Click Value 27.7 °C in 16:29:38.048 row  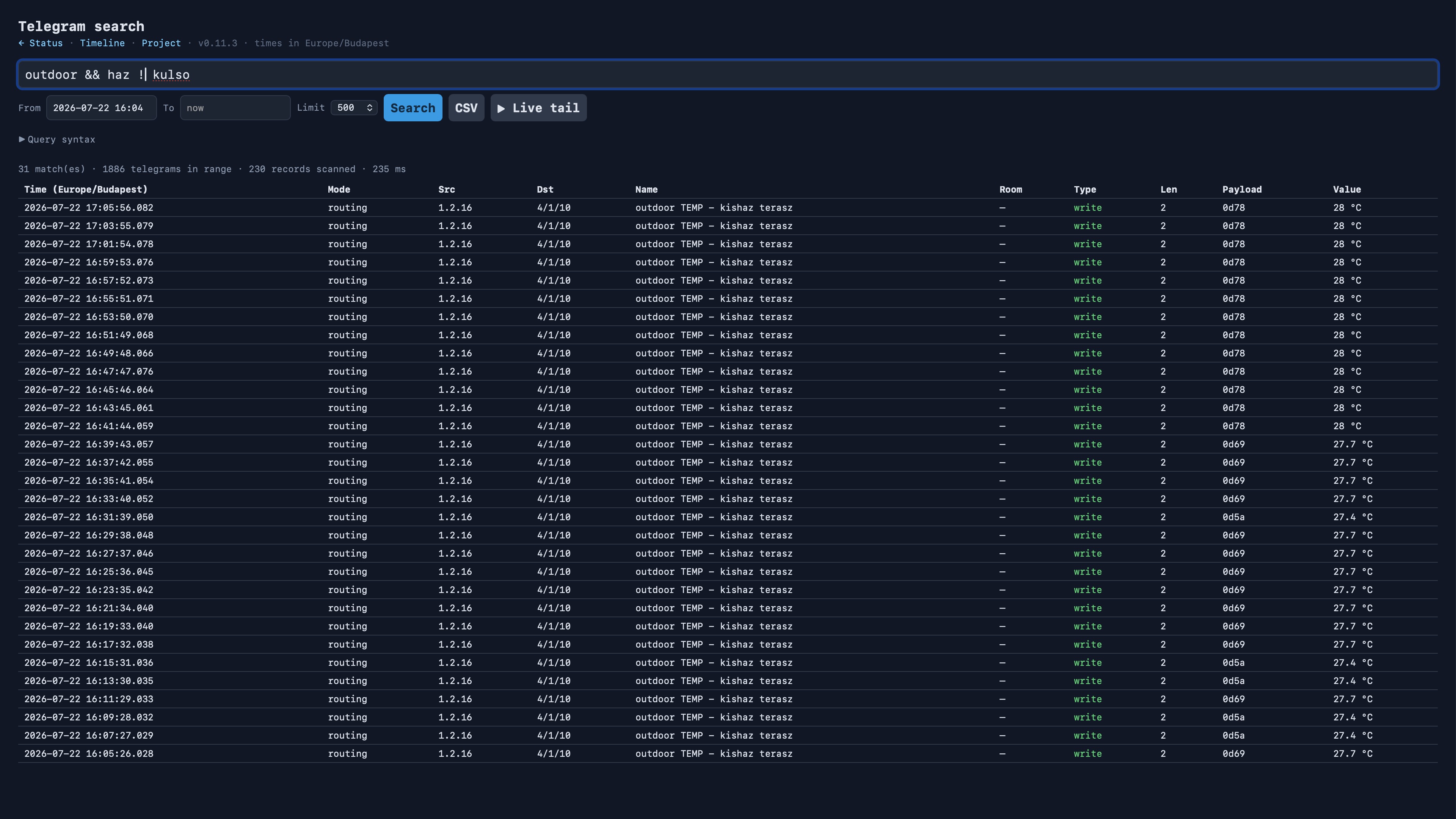[1352, 535]
